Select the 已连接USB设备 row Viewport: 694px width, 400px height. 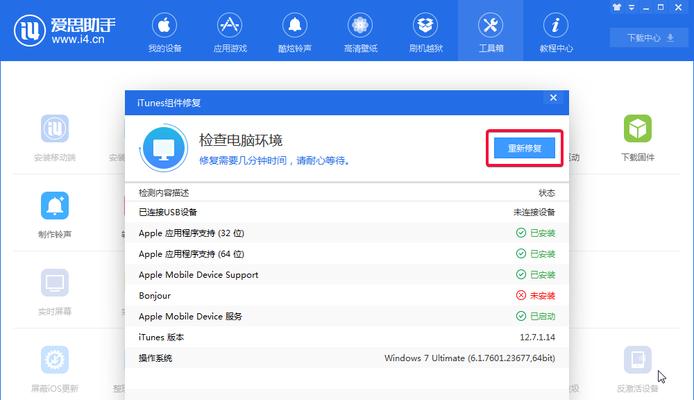pyautogui.click(x=347, y=212)
